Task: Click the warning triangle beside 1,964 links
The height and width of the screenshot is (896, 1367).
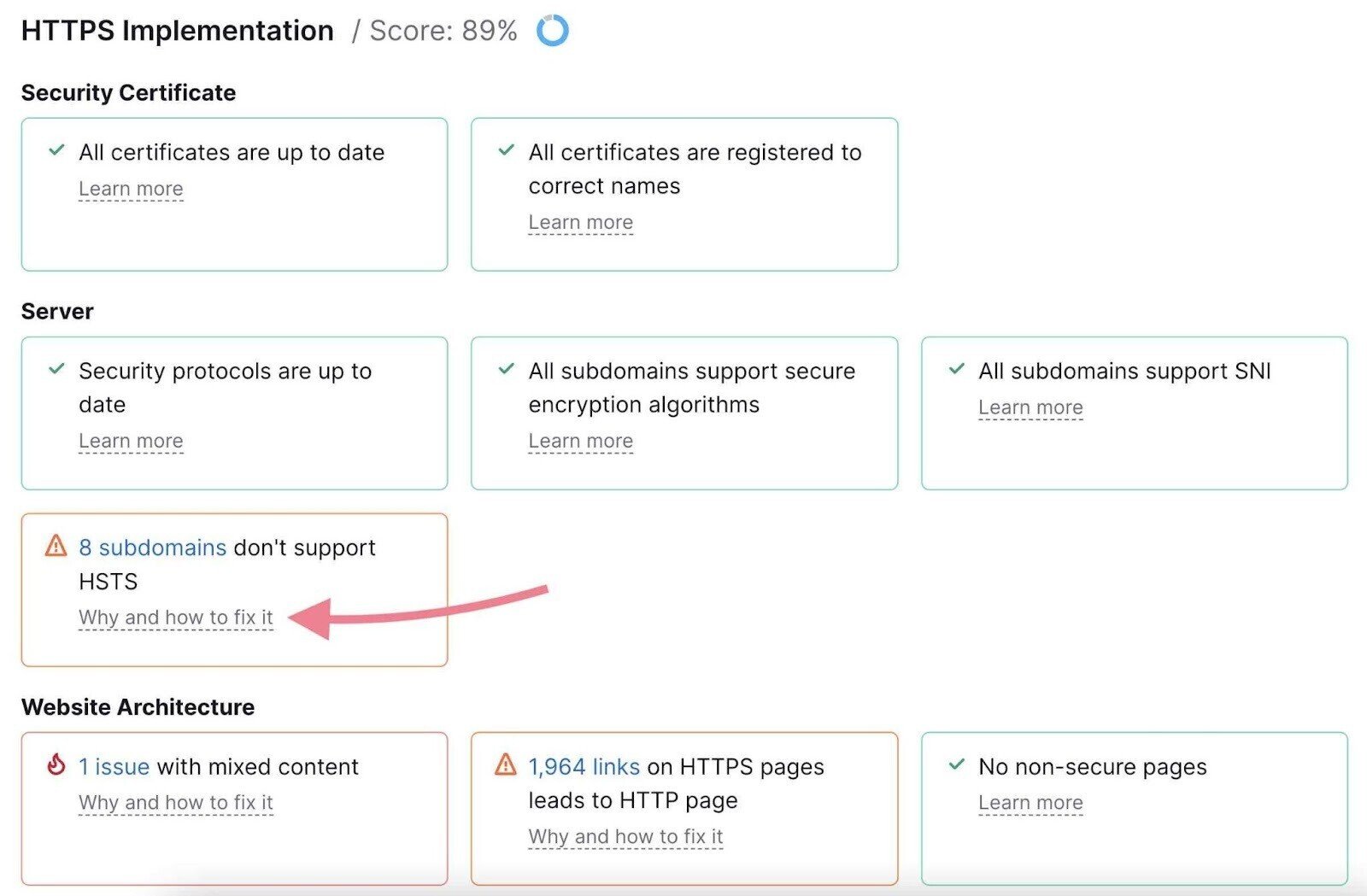Action: pyautogui.click(x=505, y=765)
